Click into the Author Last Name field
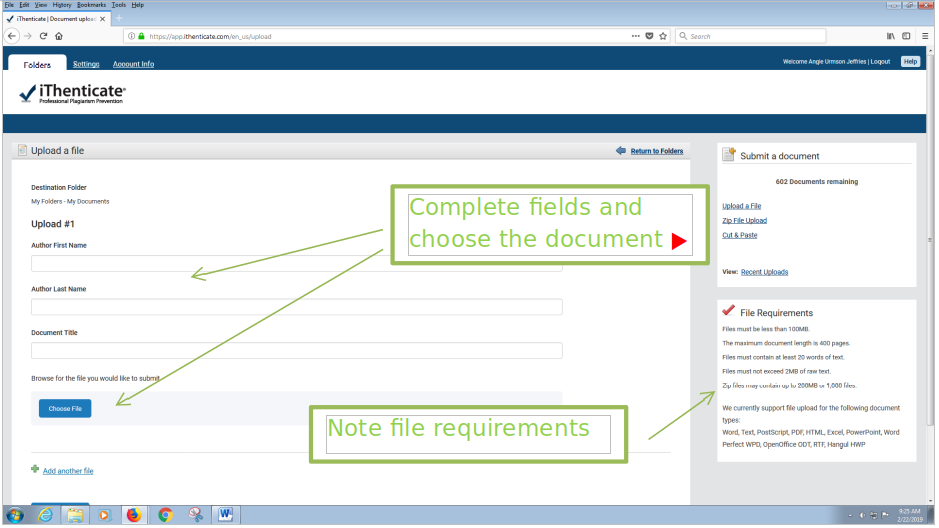The width and height of the screenshot is (939, 528). coord(296,307)
